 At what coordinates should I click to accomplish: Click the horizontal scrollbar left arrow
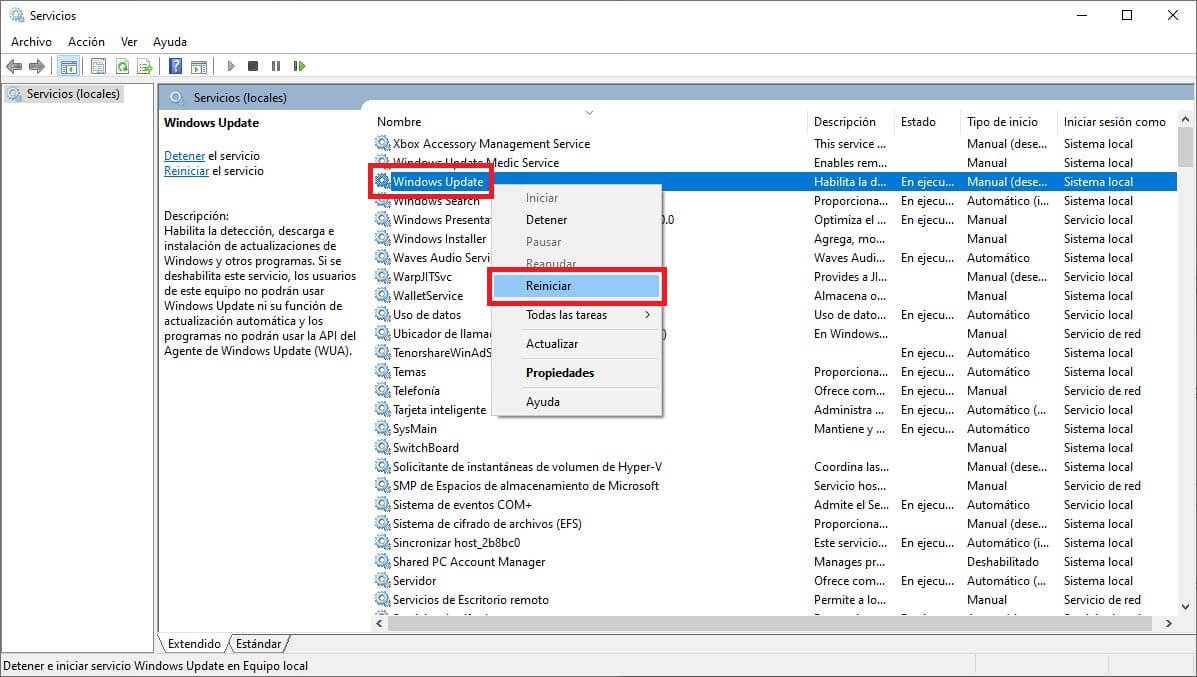379,624
